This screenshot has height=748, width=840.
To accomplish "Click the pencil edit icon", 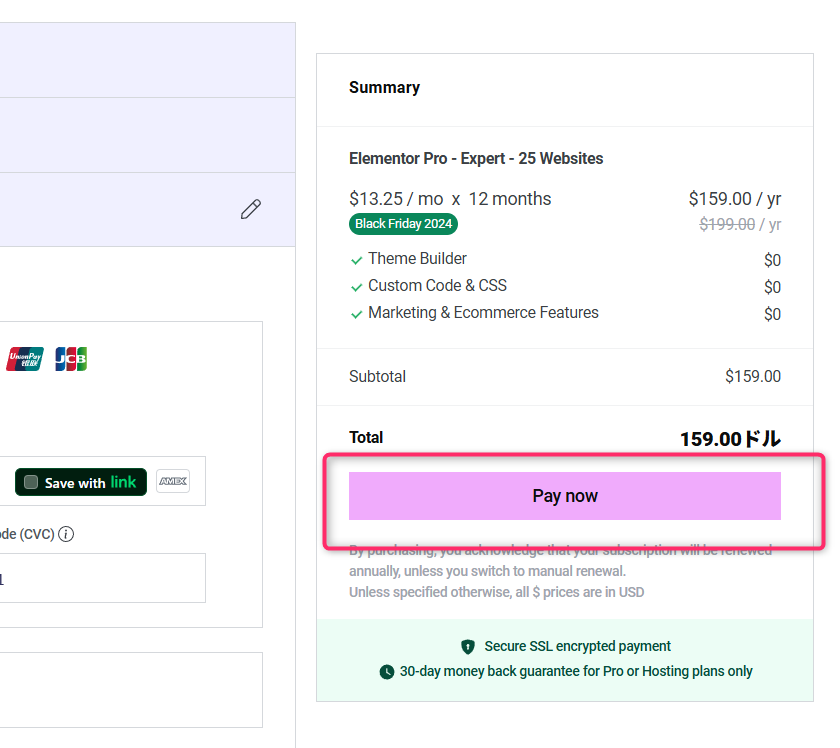I will click(x=251, y=209).
